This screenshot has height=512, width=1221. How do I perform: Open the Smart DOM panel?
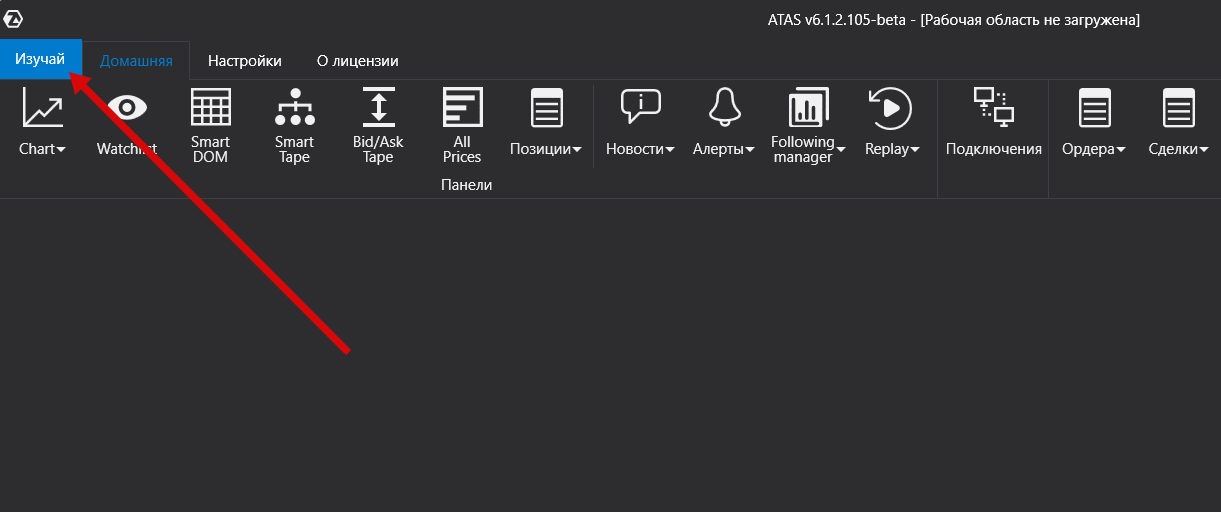[x=210, y=126]
